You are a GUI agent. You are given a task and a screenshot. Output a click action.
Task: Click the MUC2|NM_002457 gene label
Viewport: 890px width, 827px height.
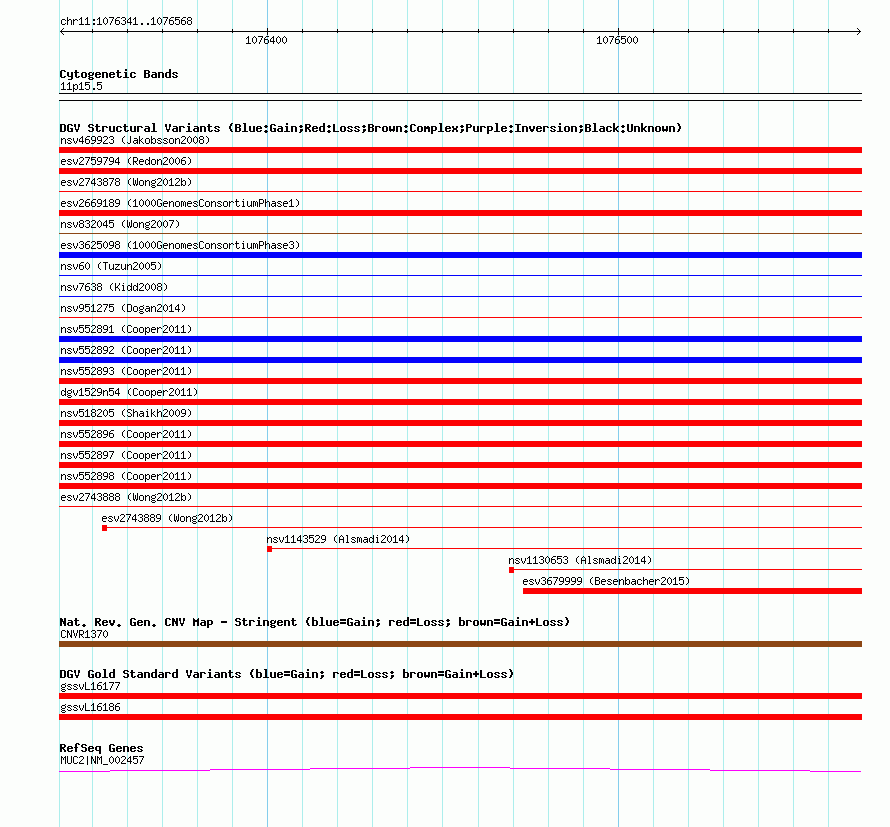point(102,761)
